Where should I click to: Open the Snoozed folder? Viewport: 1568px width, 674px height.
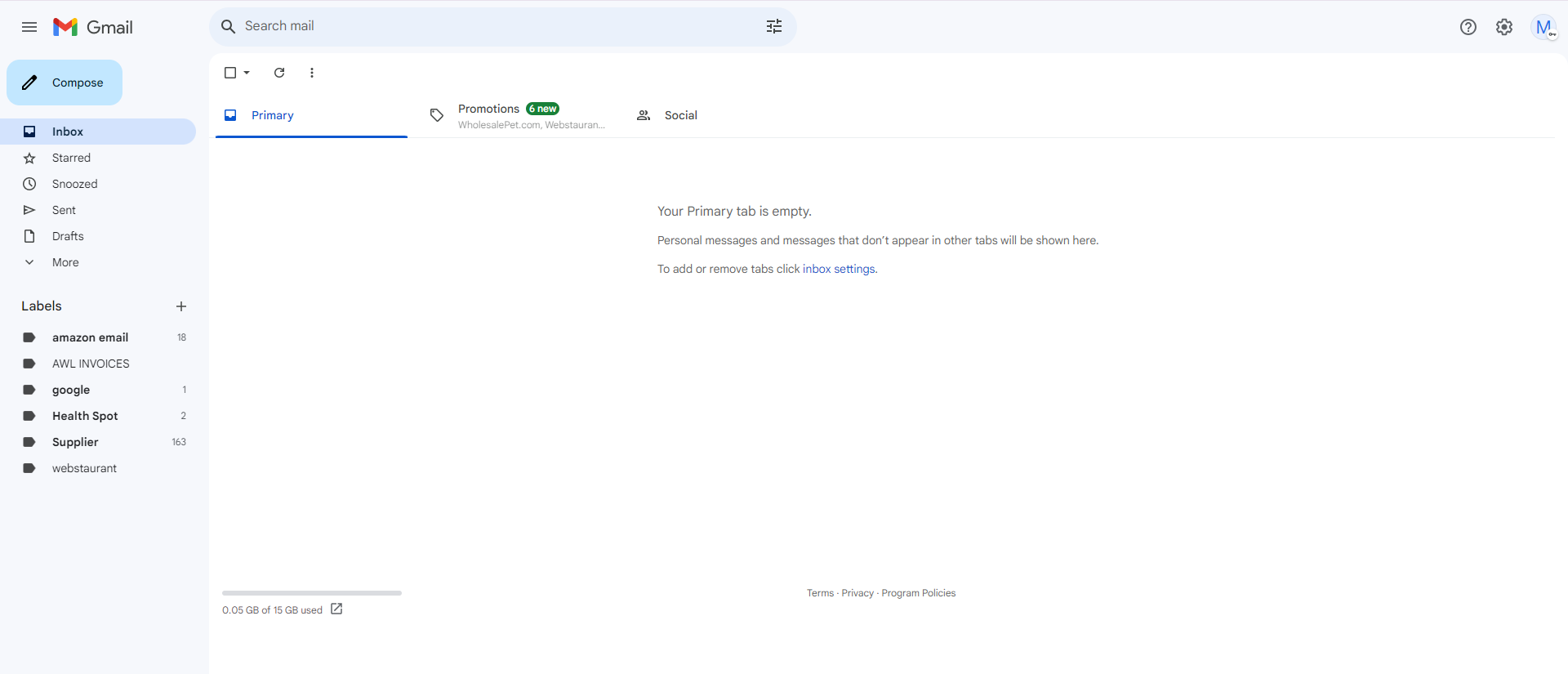click(x=98, y=184)
